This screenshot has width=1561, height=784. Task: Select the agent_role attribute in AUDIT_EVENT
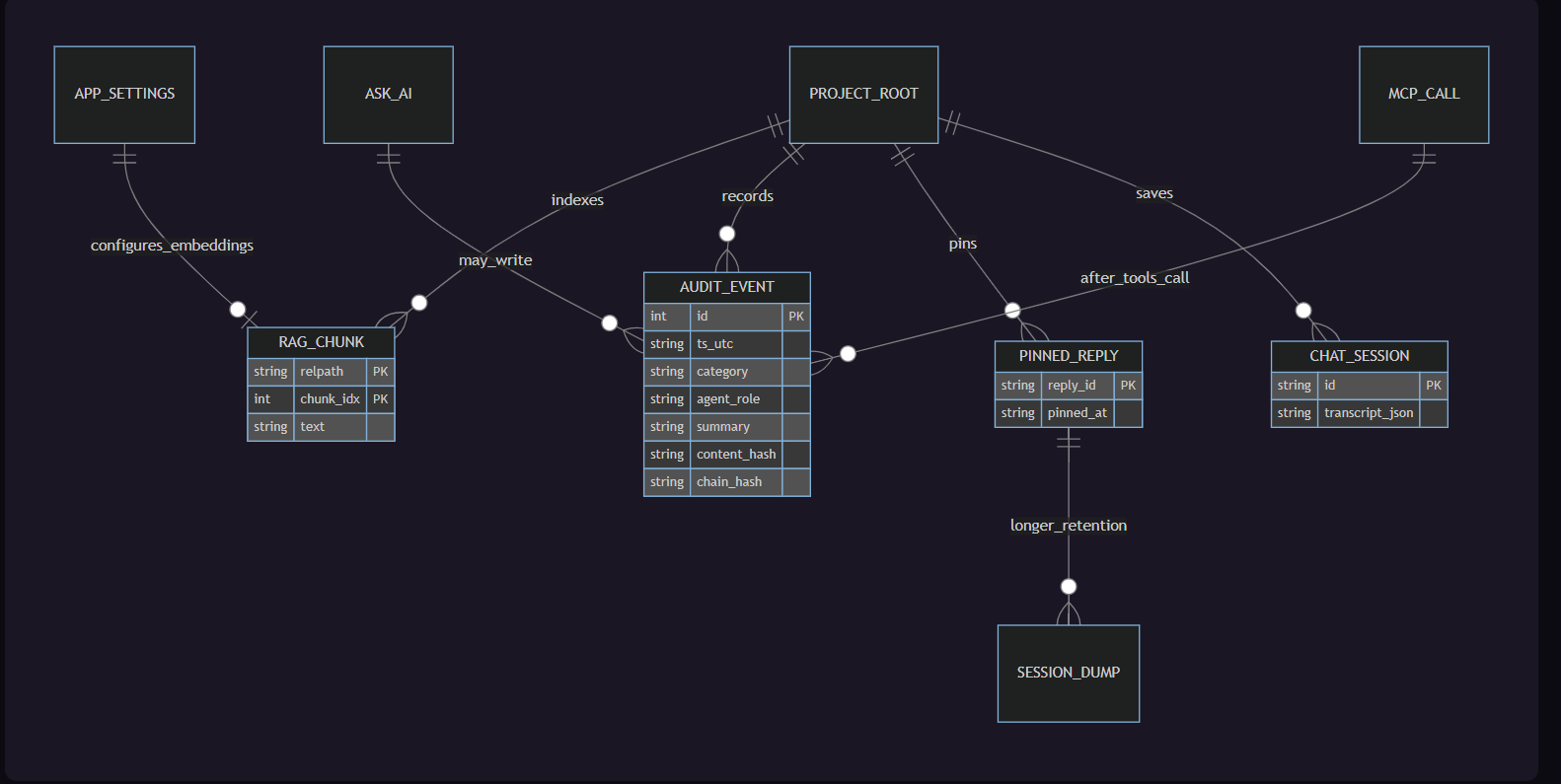pyautogui.click(x=736, y=399)
